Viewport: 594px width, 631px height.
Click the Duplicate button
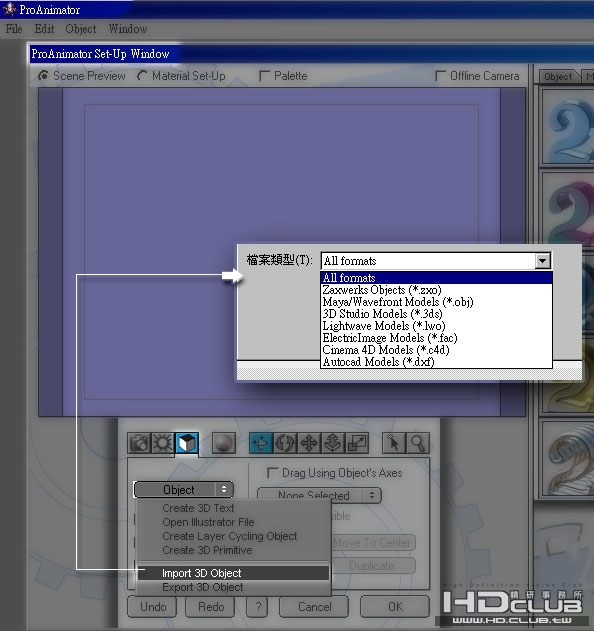[x=373, y=565]
